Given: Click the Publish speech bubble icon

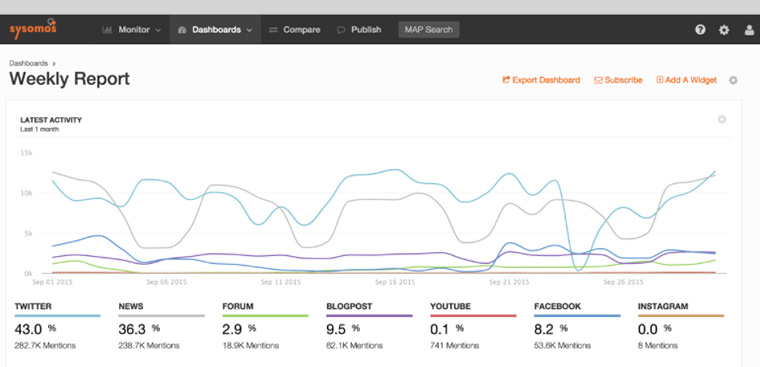Looking at the screenshot, I should pyautogui.click(x=341, y=30).
